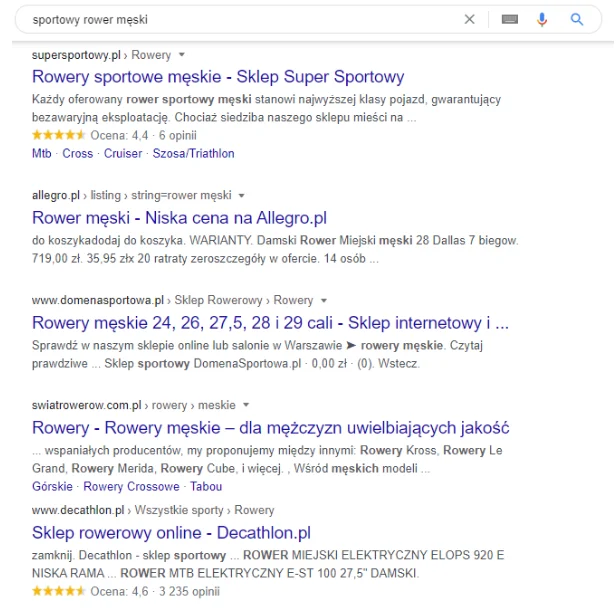Viewport: 616px width, 613px height.
Task: Open the on-screen keyboard icon
Action: point(510,19)
